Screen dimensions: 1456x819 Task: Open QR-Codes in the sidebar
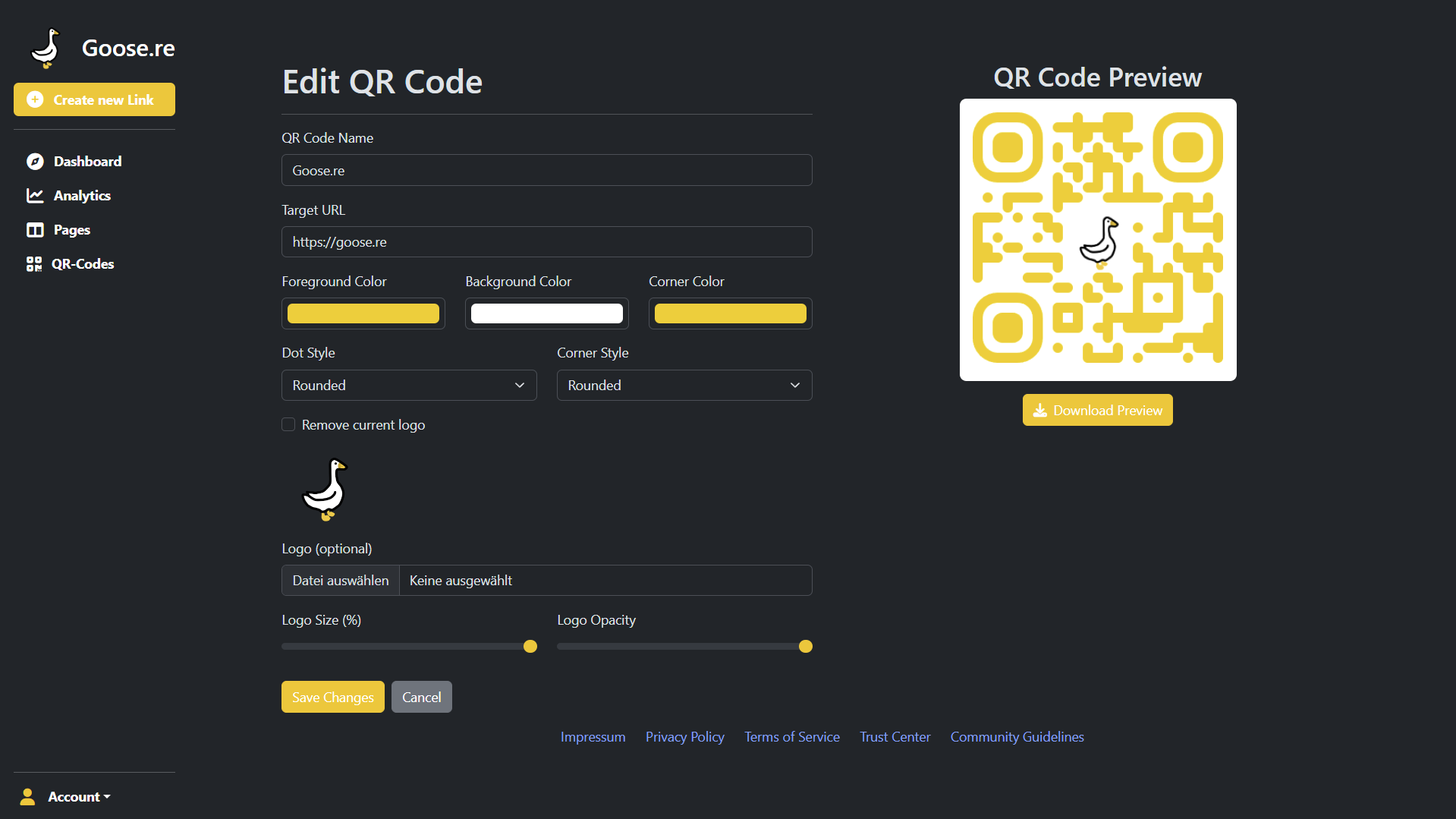(x=82, y=263)
